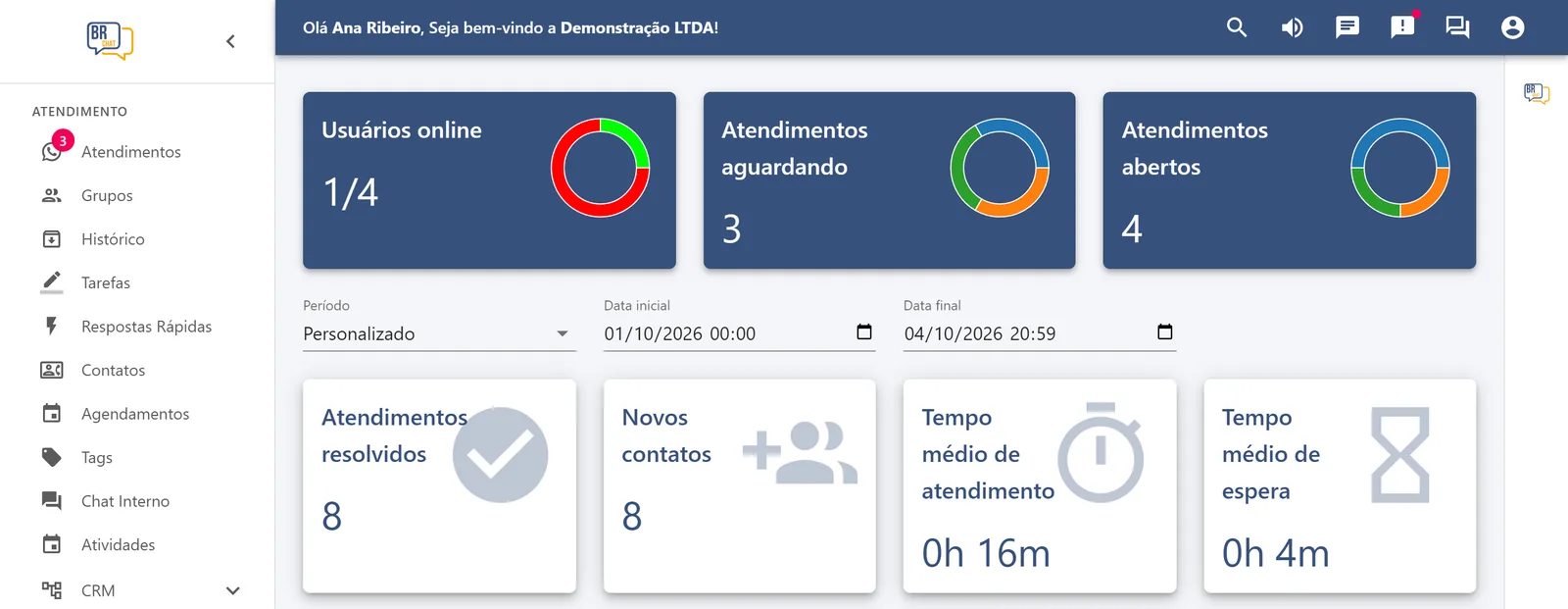Click the '0h 4m' average wait time
This screenshot has height=609, width=1568.
coord(1275,554)
